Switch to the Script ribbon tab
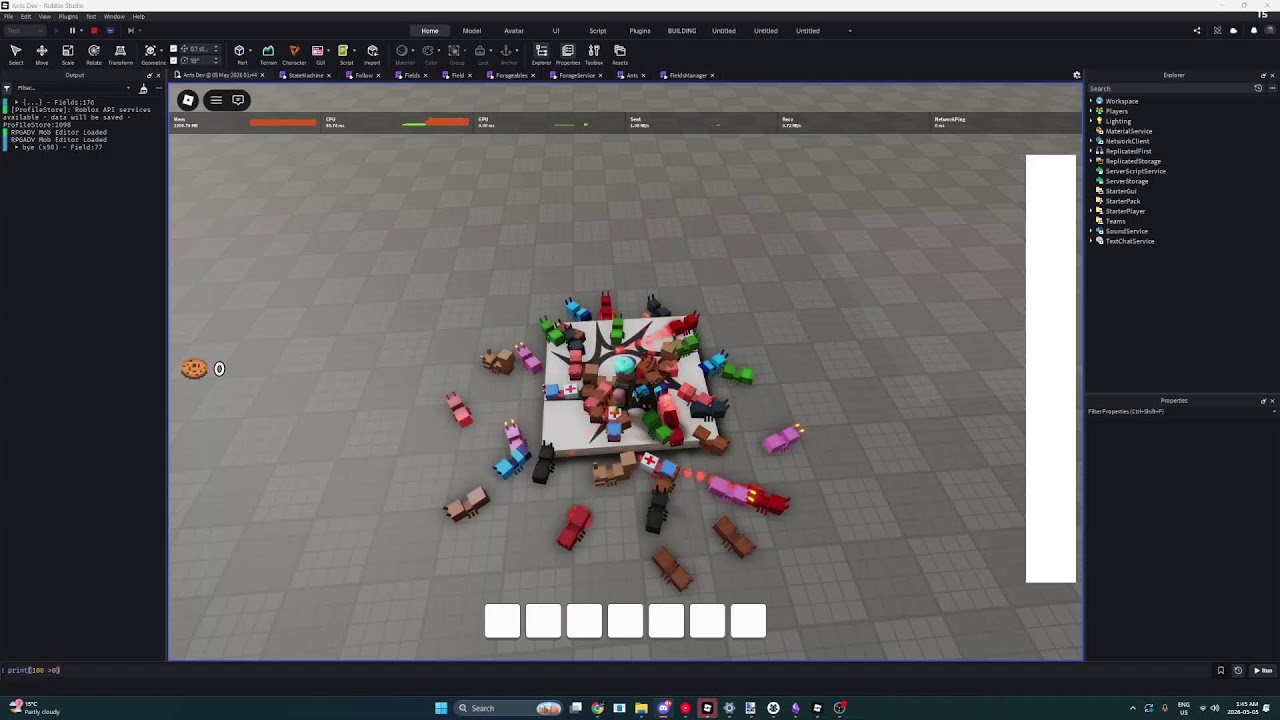This screenshot has width=1280, height=720. click(598, 30)
